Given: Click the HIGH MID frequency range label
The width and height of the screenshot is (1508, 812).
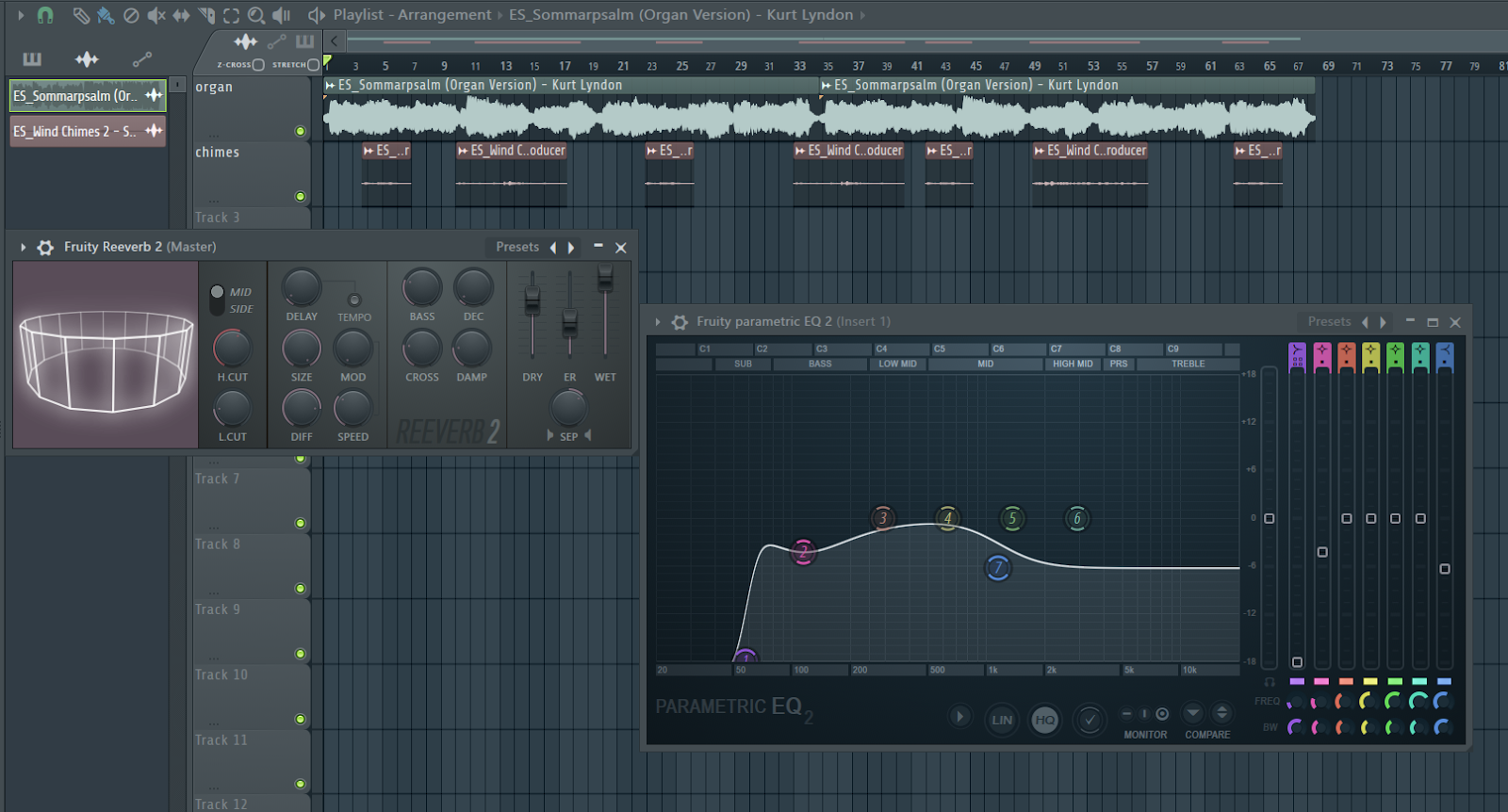Looking at the screenshot, I should [x=1073, y=364].
